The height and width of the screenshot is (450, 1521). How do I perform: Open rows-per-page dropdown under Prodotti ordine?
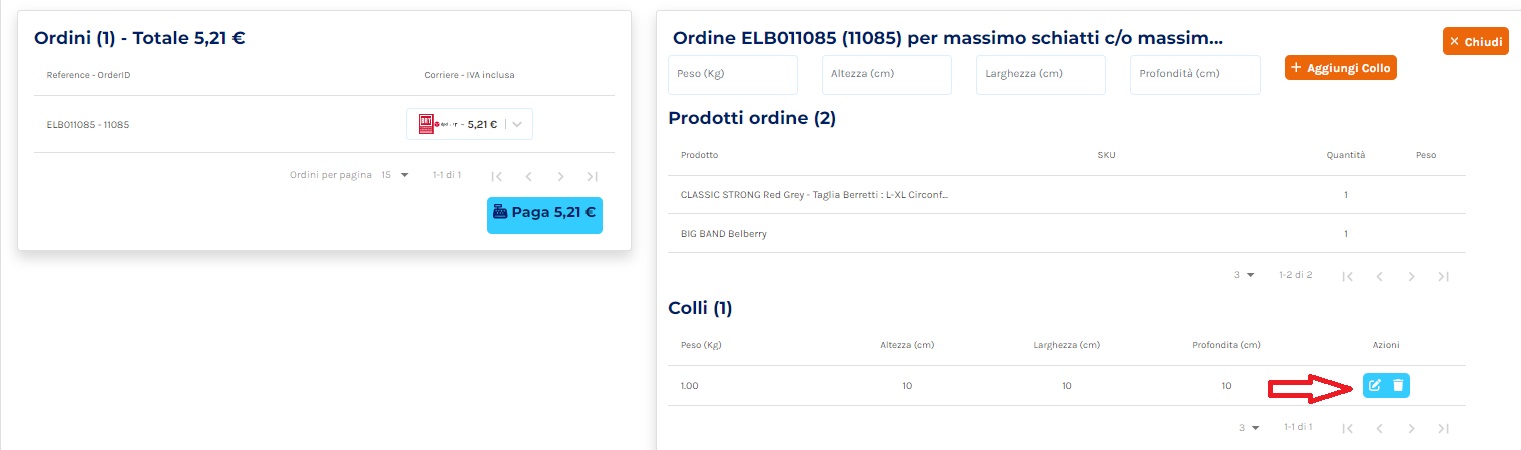point(1244,275)
